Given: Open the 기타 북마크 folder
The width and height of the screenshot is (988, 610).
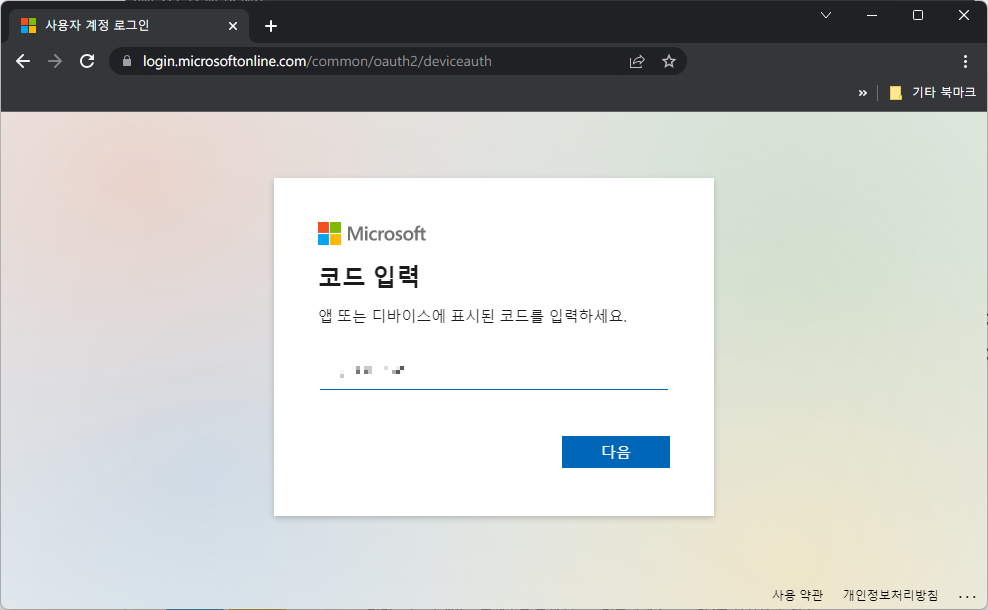Looking at the screenshot, I should tap(932, 93).
